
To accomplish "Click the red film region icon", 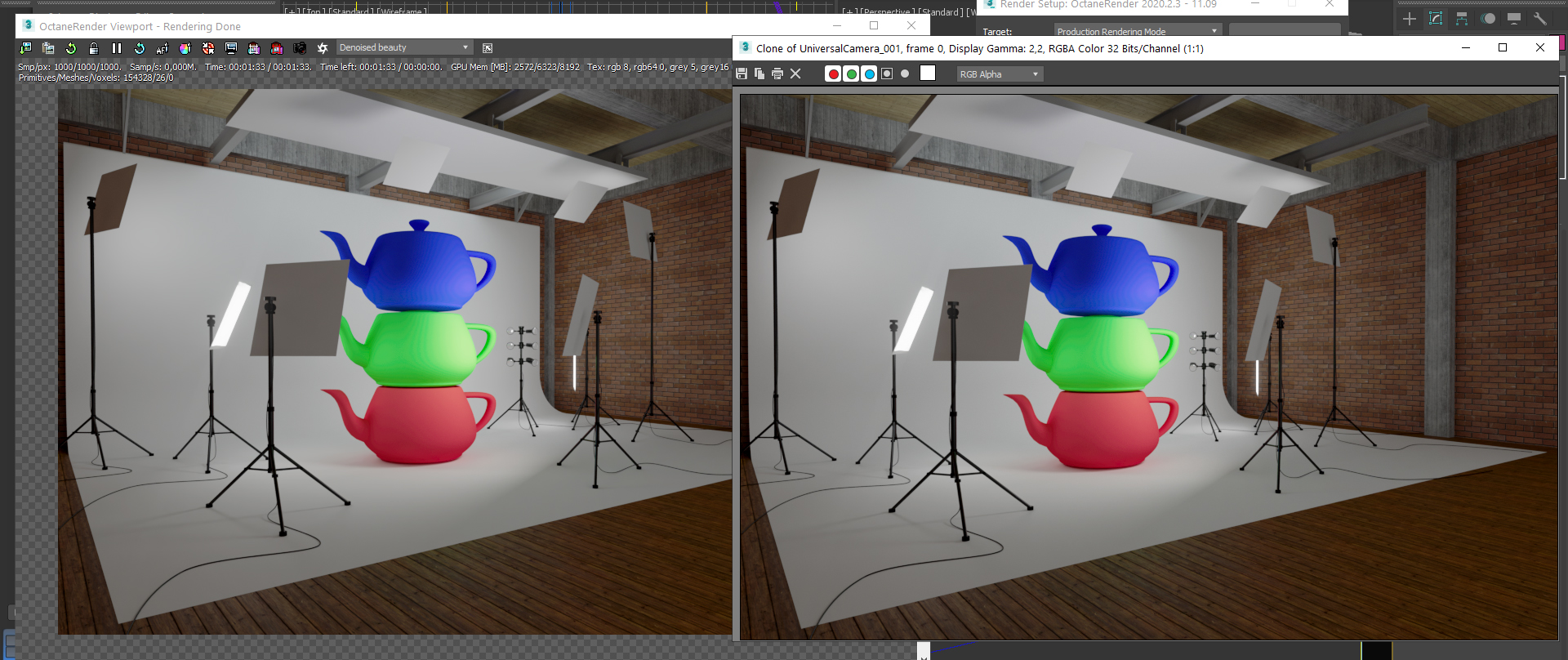I will [x=277, y=48].
